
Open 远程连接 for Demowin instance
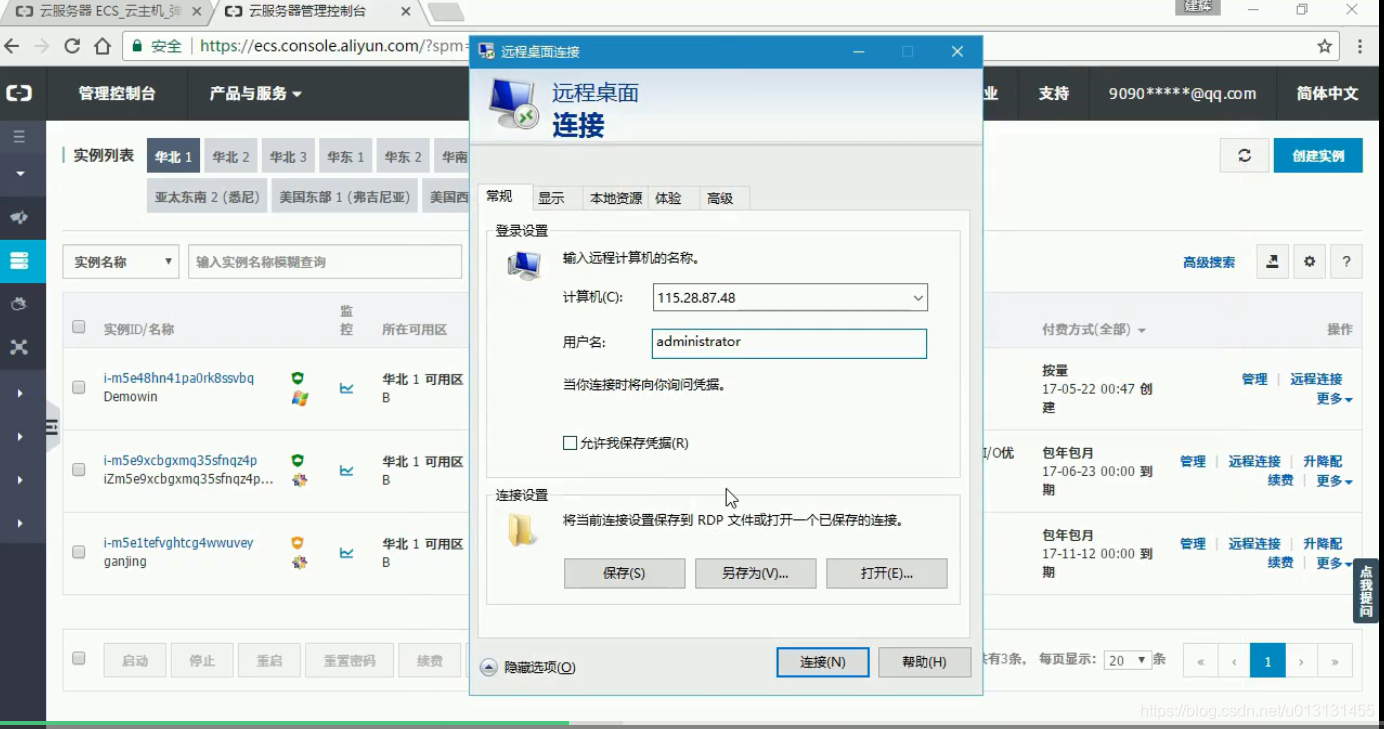[1316, 379]
